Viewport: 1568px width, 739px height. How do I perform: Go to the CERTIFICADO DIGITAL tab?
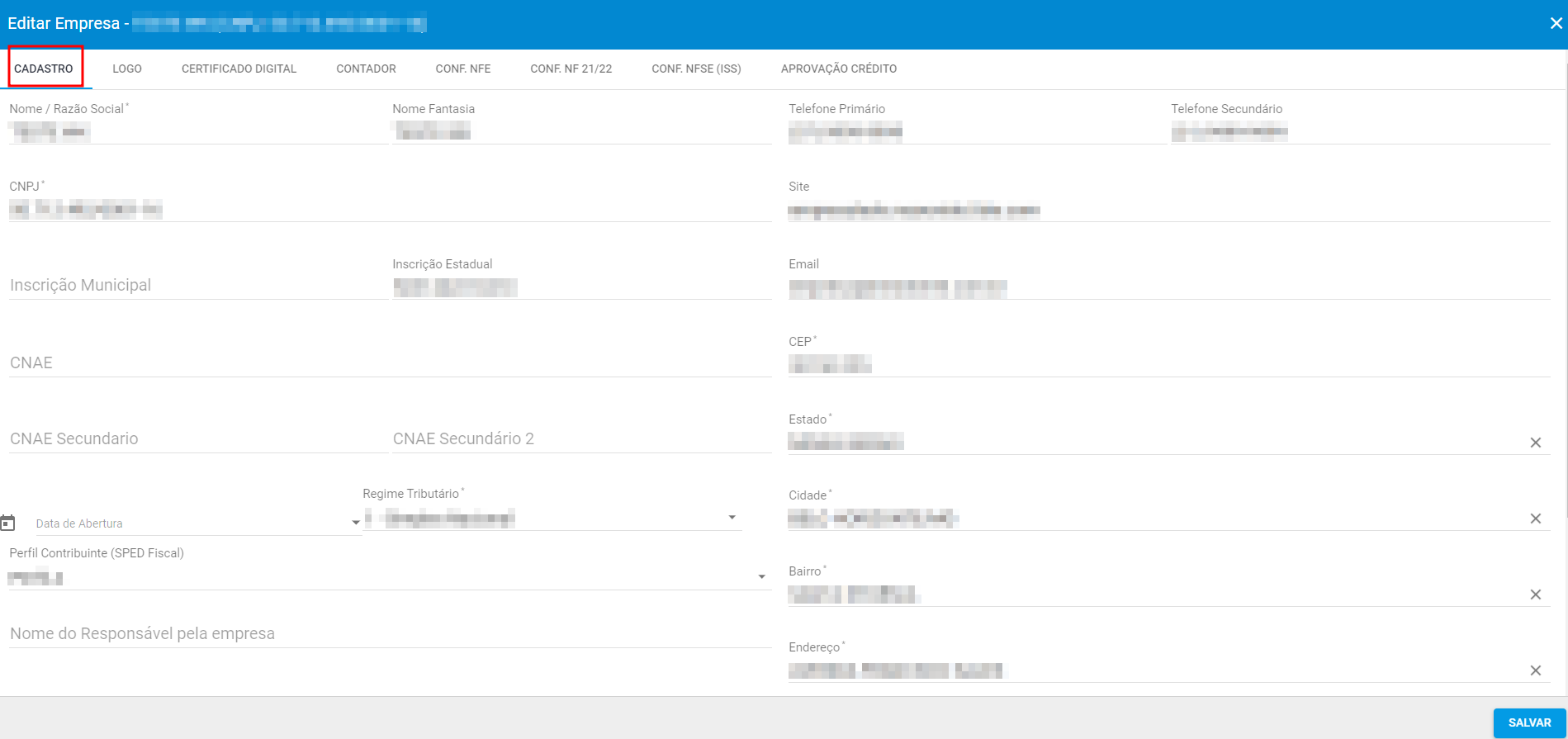click(239, 69)
